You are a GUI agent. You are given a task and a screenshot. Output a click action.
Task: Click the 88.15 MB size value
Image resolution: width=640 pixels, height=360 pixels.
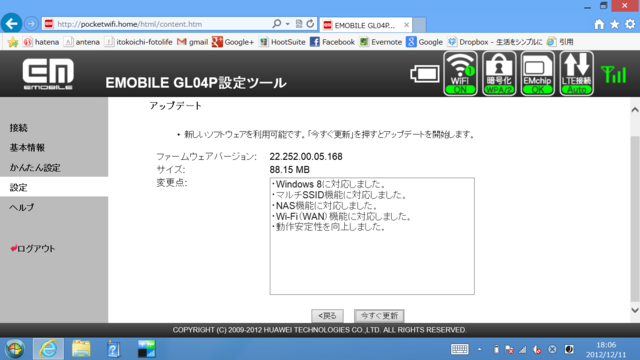[x=289, y=170]
